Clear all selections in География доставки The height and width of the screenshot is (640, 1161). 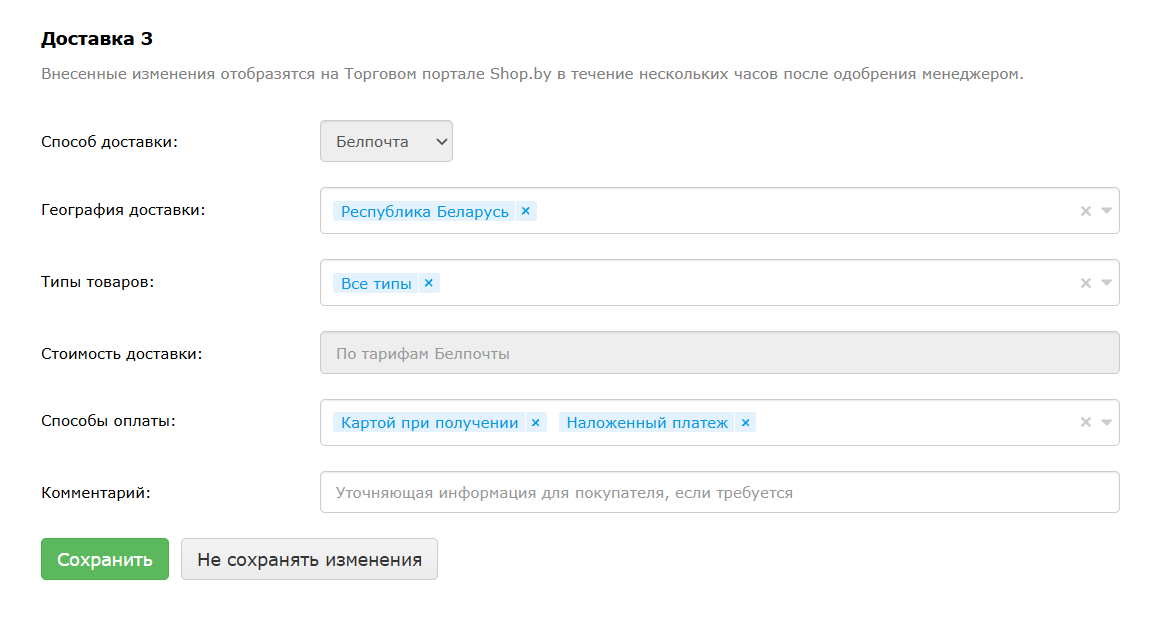[x=1085, y=211]
